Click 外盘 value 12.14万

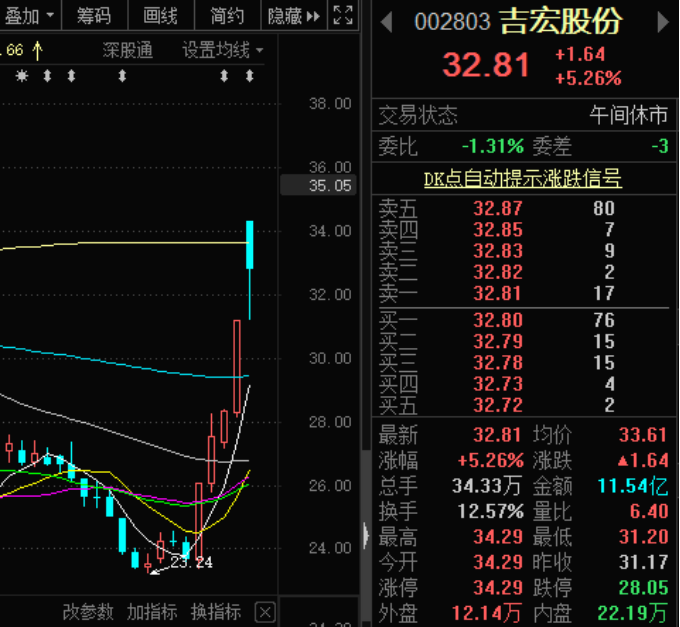pyautogui.click(x=486, y=613)
